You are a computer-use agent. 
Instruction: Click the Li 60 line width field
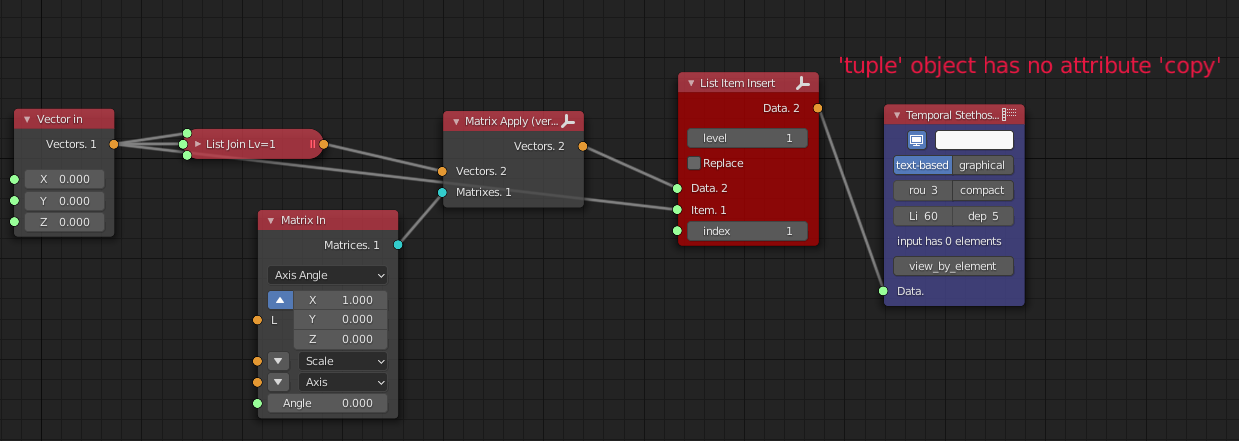pos(923,216)
